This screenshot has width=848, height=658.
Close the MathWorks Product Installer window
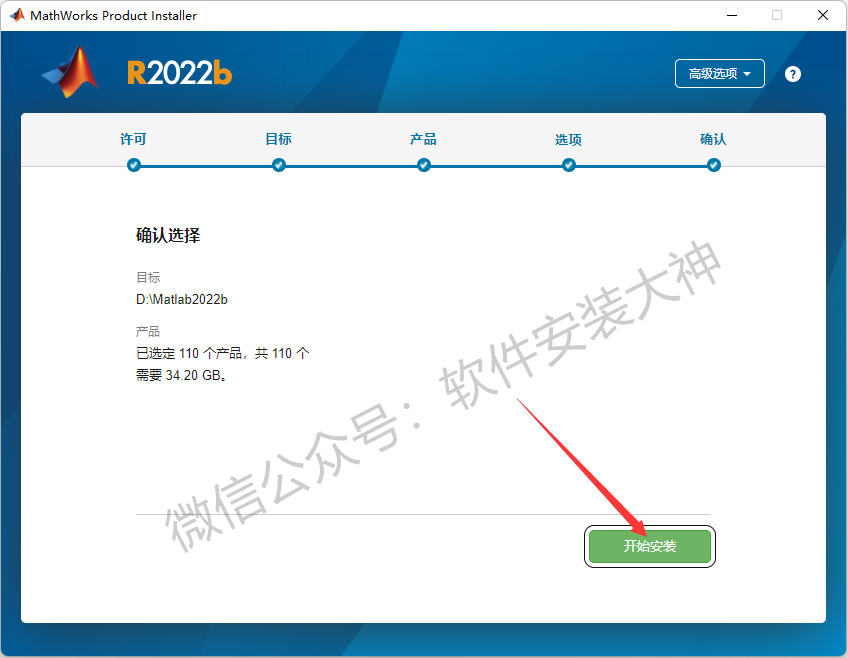point(823,15)
